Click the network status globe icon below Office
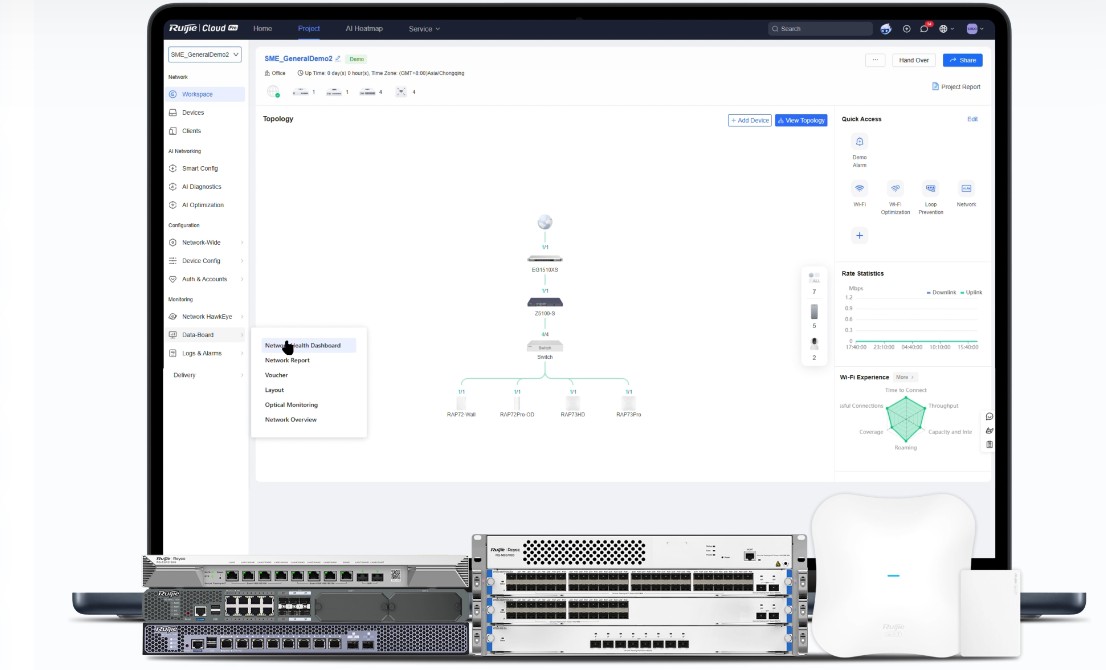Viewport: 1106px width, 670px height. (273, 92)
